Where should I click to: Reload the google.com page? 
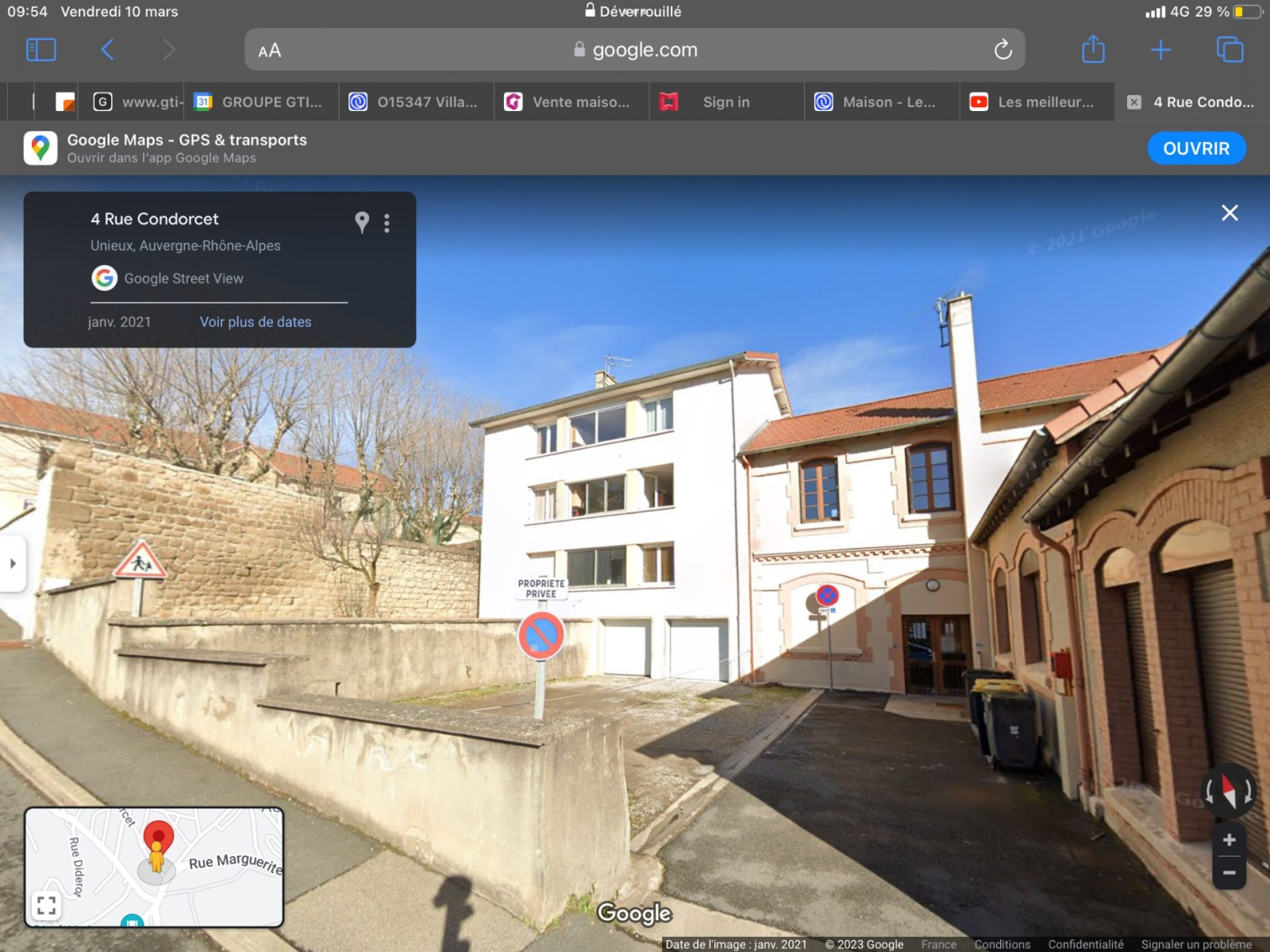pyautogui.click(x=1003, y=50)
